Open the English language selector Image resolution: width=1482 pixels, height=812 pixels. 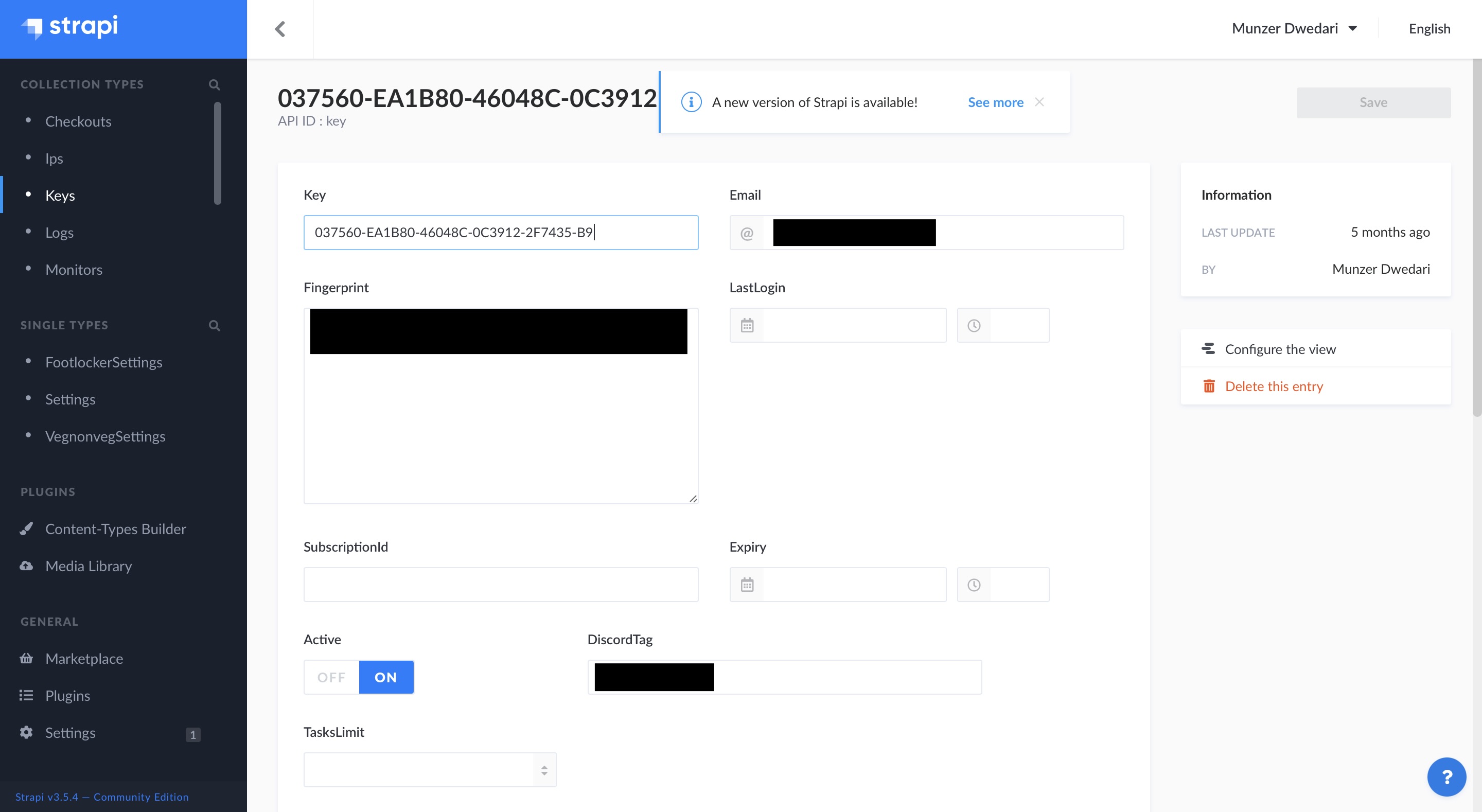pos(1428,29)
